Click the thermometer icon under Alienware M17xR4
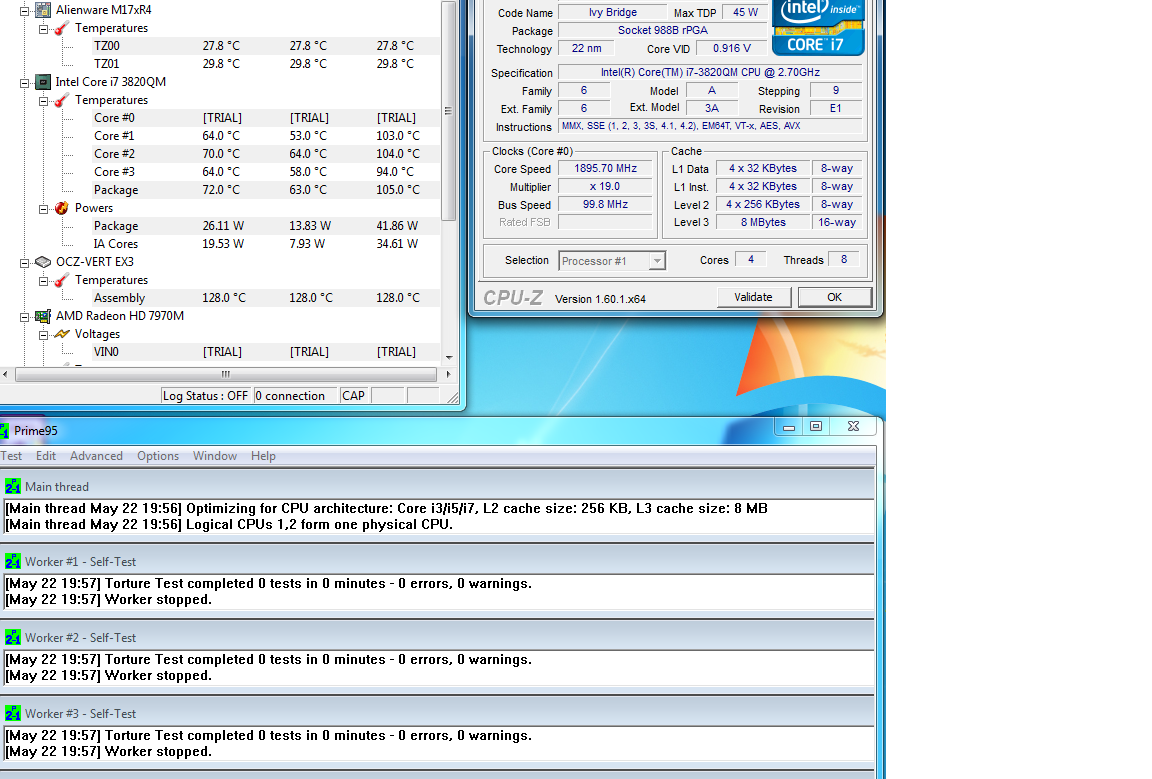Image resolution: width=1152 pixels, height=779 pixels. (x=62, y=28)
